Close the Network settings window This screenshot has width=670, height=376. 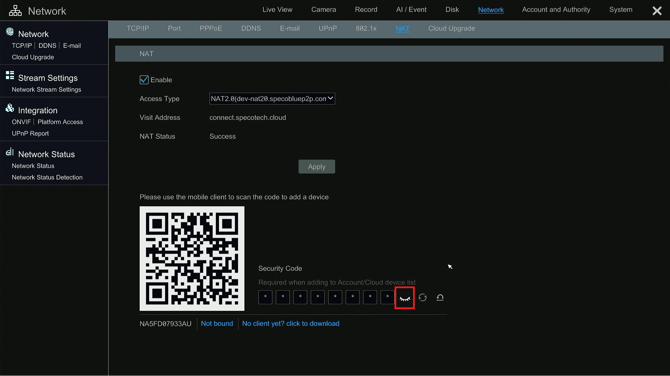click(x=657, y=11)
